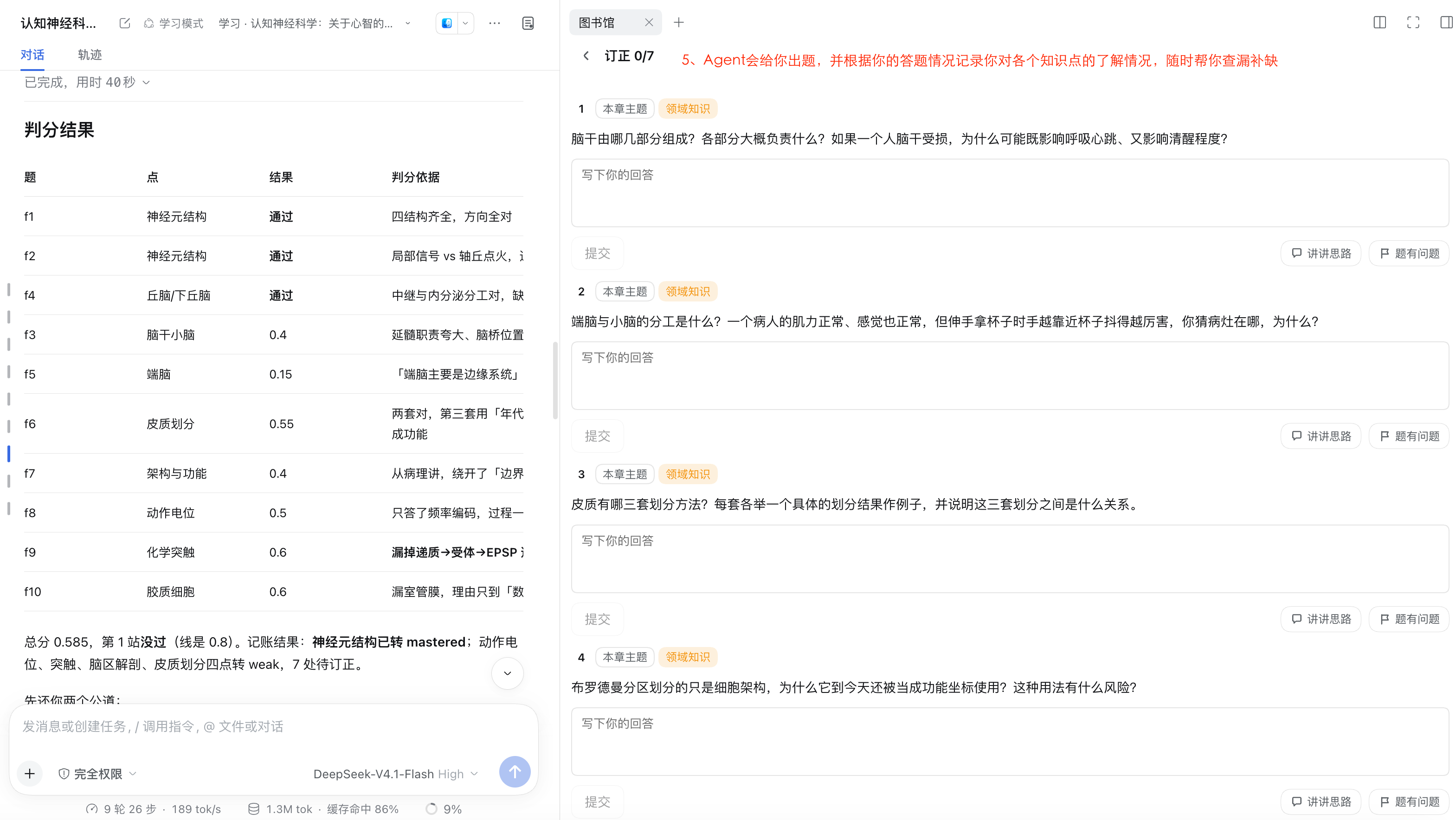
Task: Open the 学习 · 认知神经科学 breadcrumb dropdown
Action: pyautogui.click(x=314, y=23)
